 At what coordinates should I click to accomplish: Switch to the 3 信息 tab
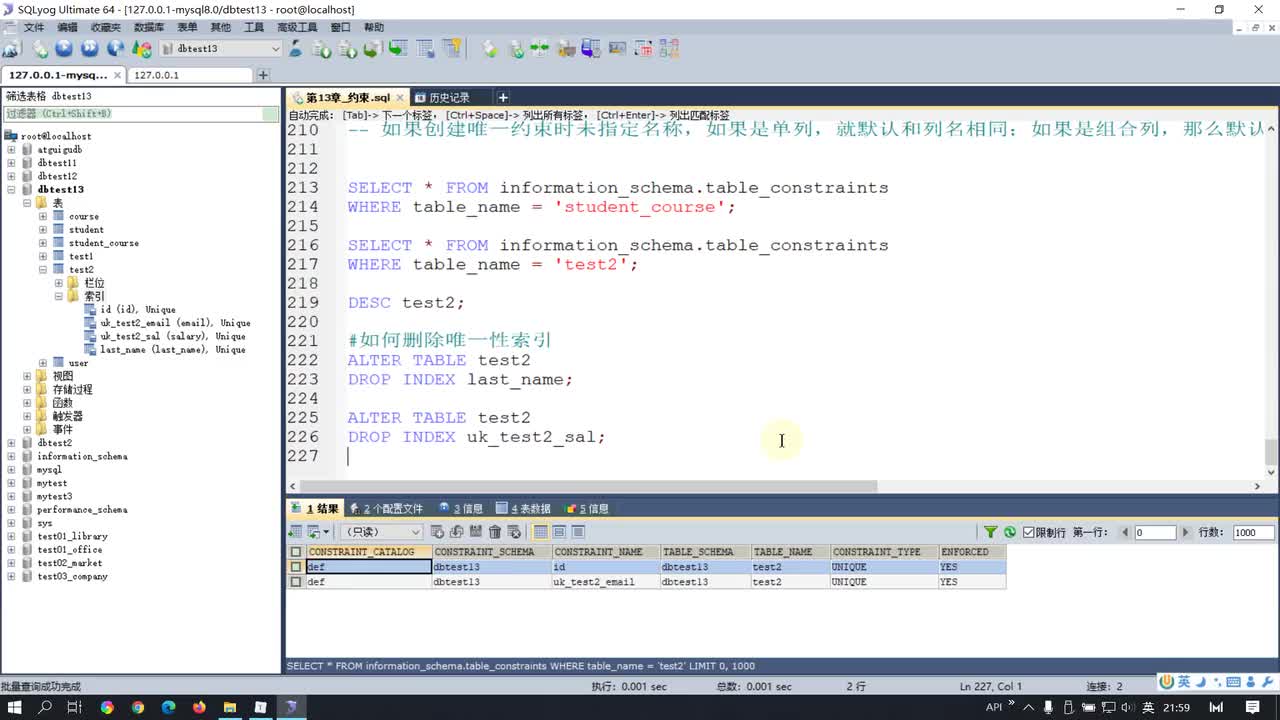coord(460,509)
